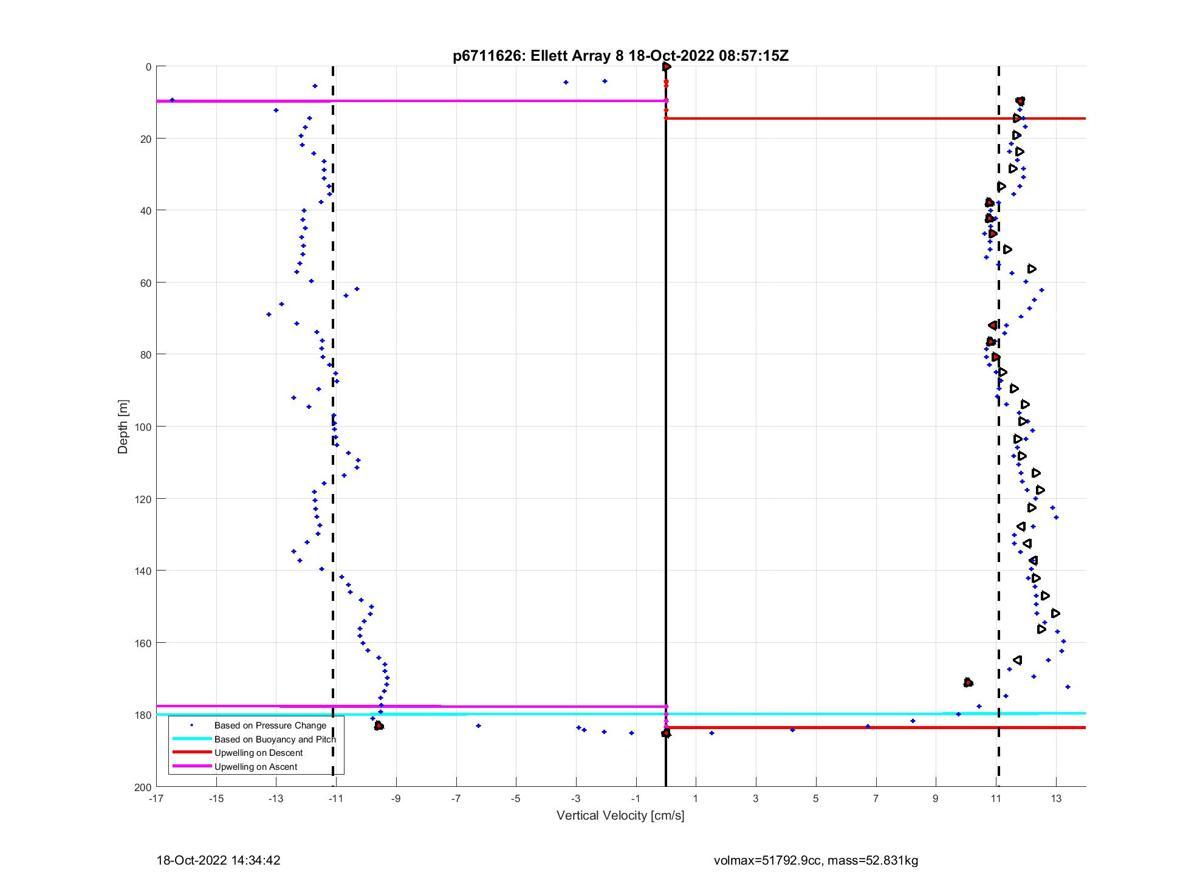The image size is (1200, 885).
Task: Select legend entry Upwelling on Ascent
Action: tap(255, 767)
